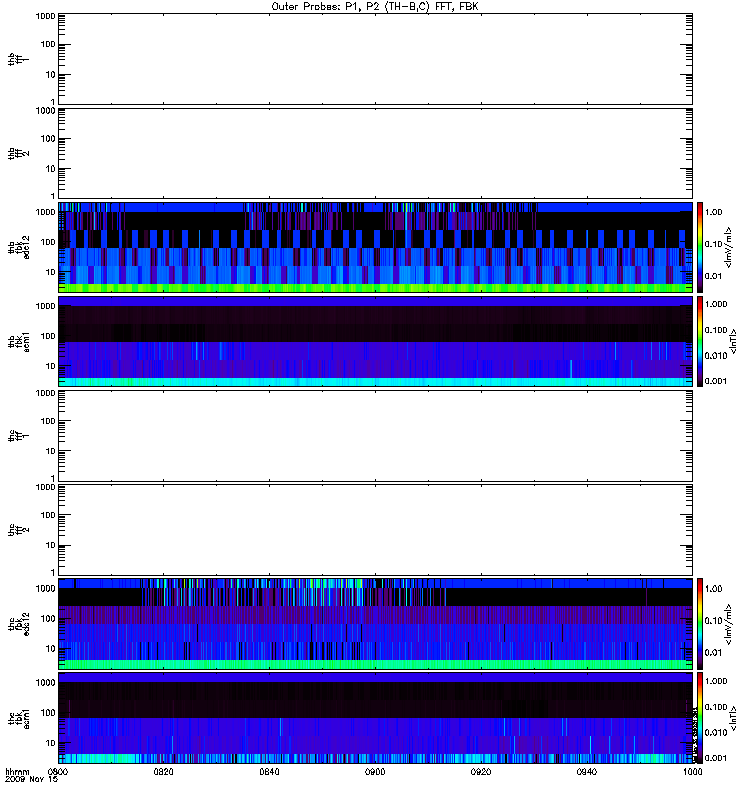Viewport: 750px width, 800px height.
Task: Click the 'thb fbk scm1' panel label
Action: [x=19, y=342]
